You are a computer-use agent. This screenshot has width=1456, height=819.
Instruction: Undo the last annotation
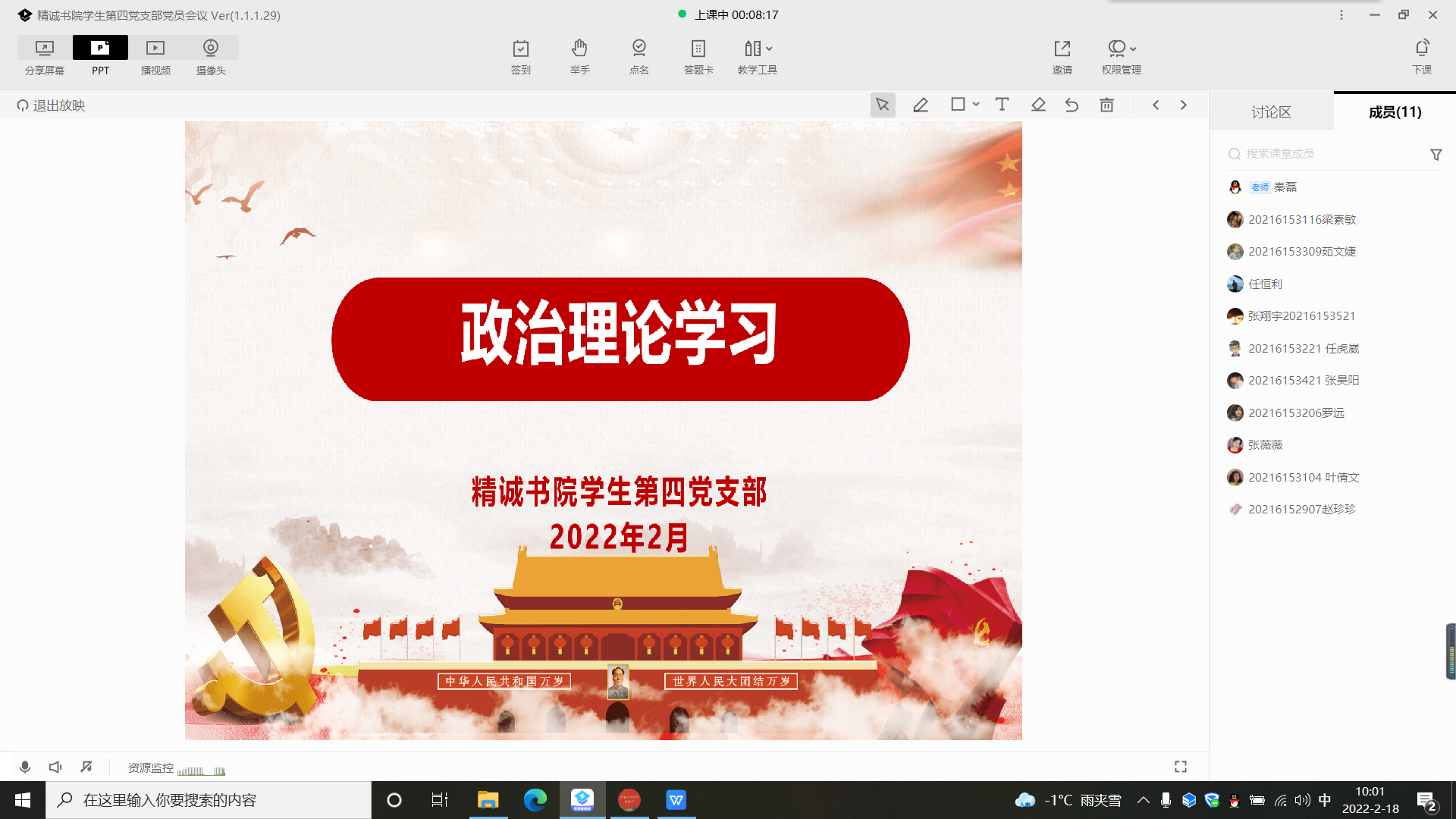[x=1072, y=105]
